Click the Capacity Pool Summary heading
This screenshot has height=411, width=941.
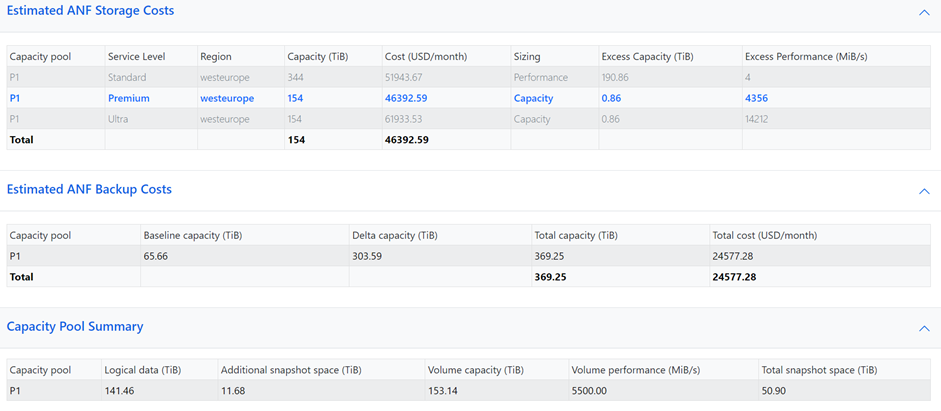[x=75, y=326]
